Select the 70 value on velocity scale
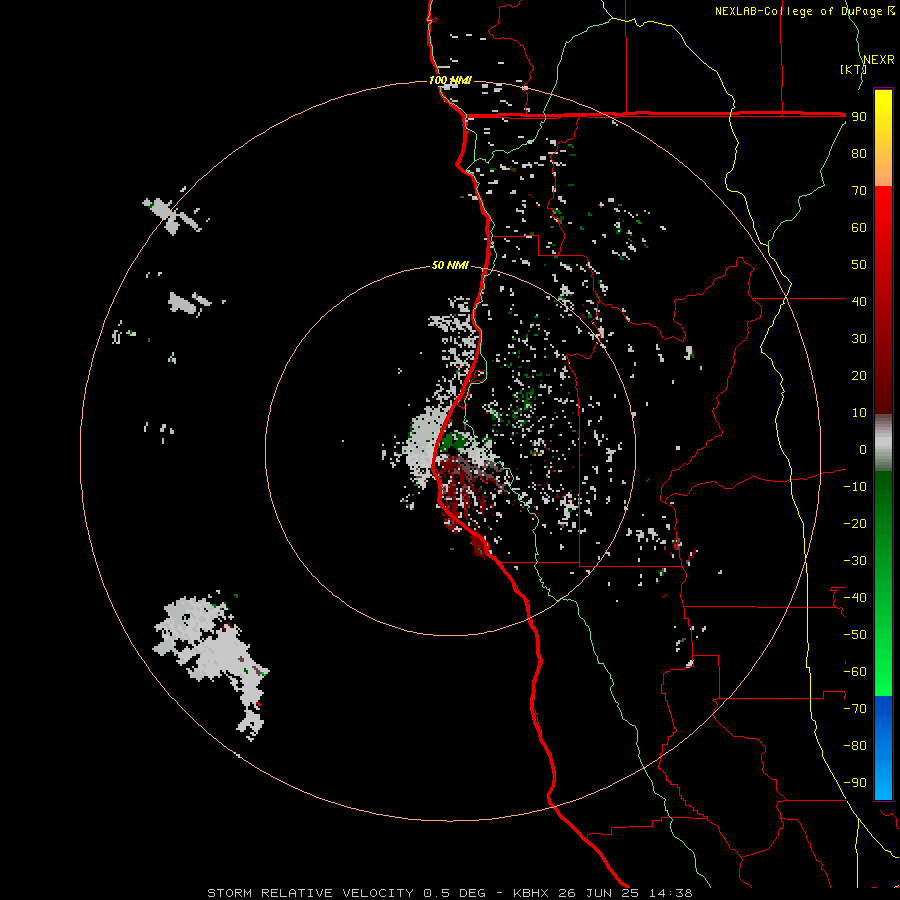The image size is (900, 900). pos(859,191)
